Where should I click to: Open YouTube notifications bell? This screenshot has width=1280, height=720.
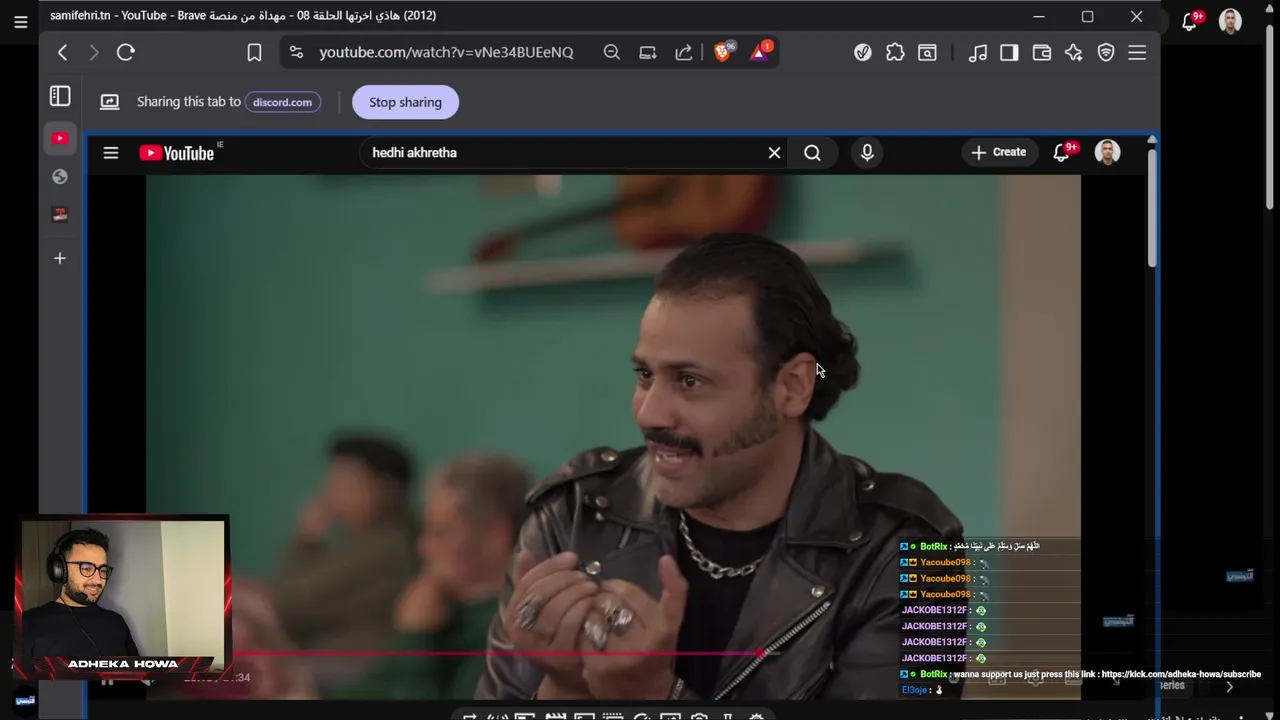pyautogui.click(x=1062, y=153)
